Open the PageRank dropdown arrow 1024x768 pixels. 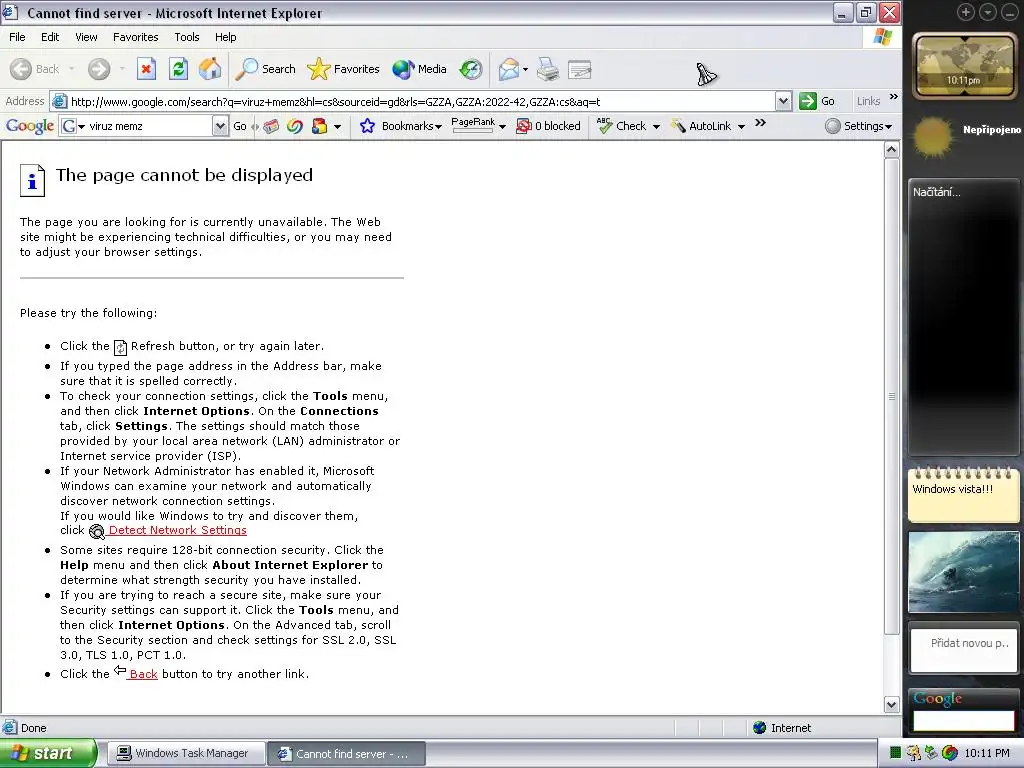pos(502,127)
